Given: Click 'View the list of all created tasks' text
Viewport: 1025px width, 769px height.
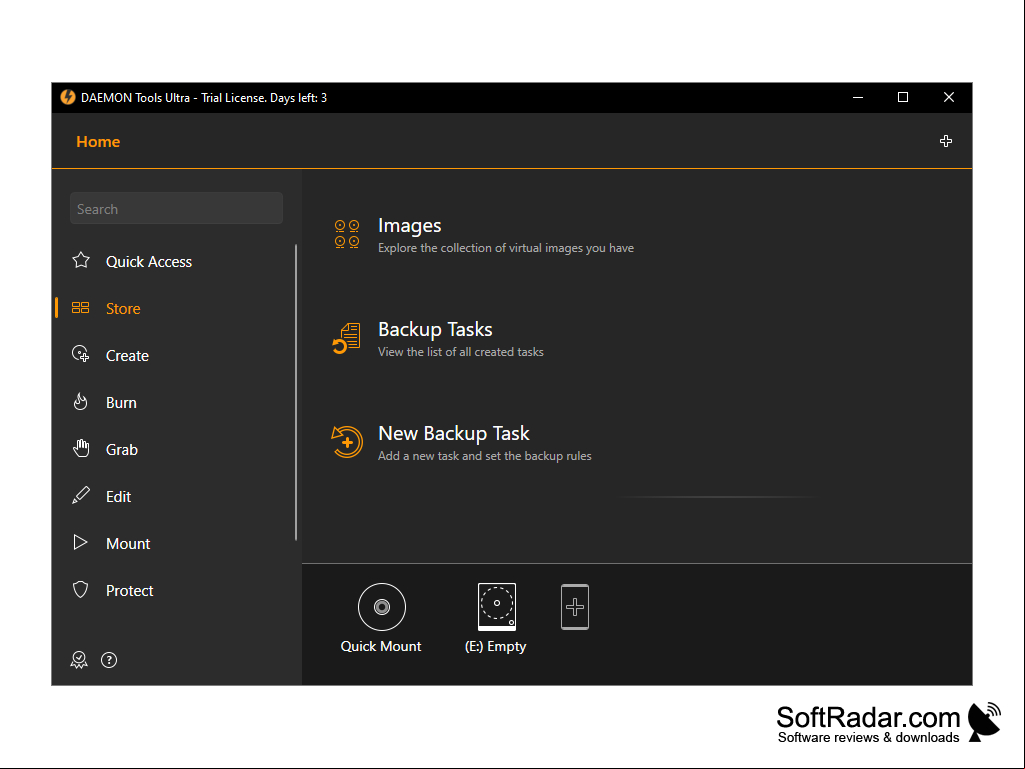Looking at the screenshot, I should click(461, 352).
